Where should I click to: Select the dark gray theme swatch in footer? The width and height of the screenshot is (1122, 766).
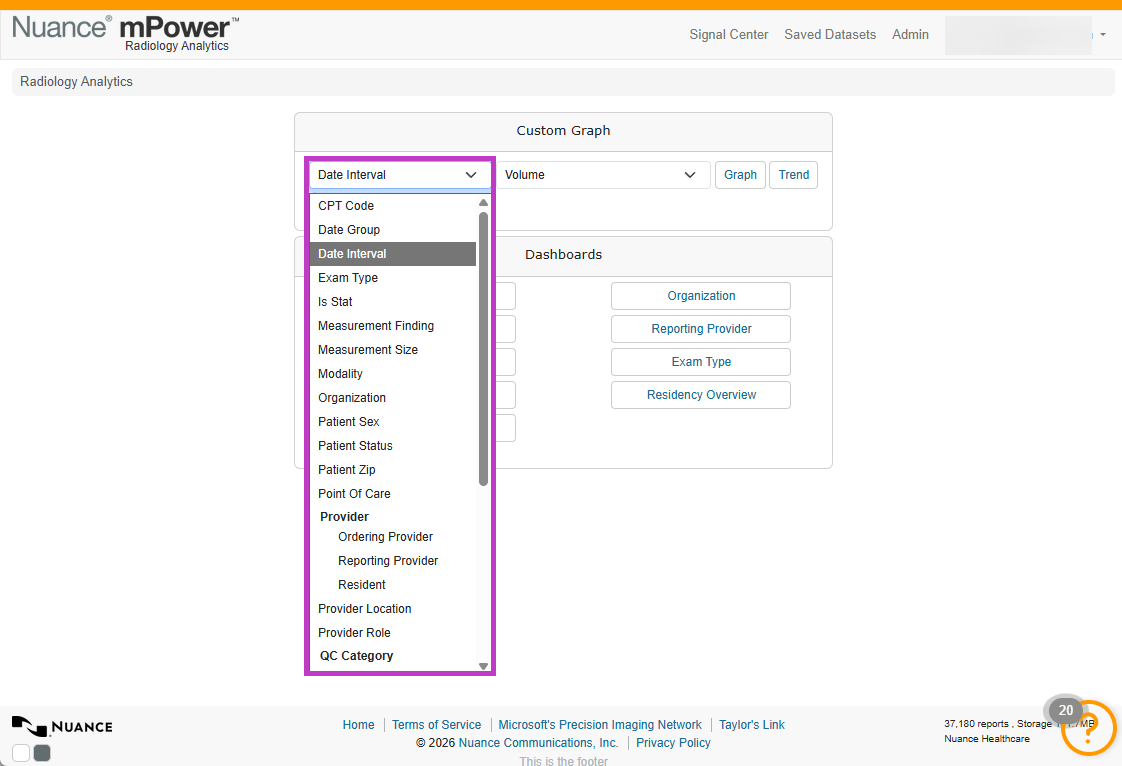[42, 752]
